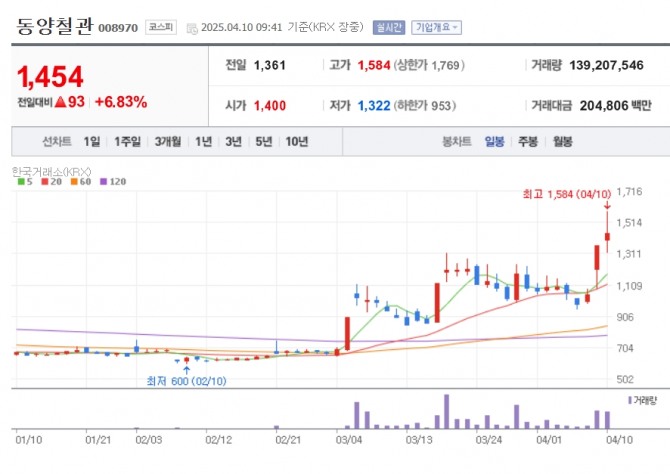This screenshot has width=670, height=474.
Task: Click the 1,716 price axis label
Action: click(x=629, y=191)
